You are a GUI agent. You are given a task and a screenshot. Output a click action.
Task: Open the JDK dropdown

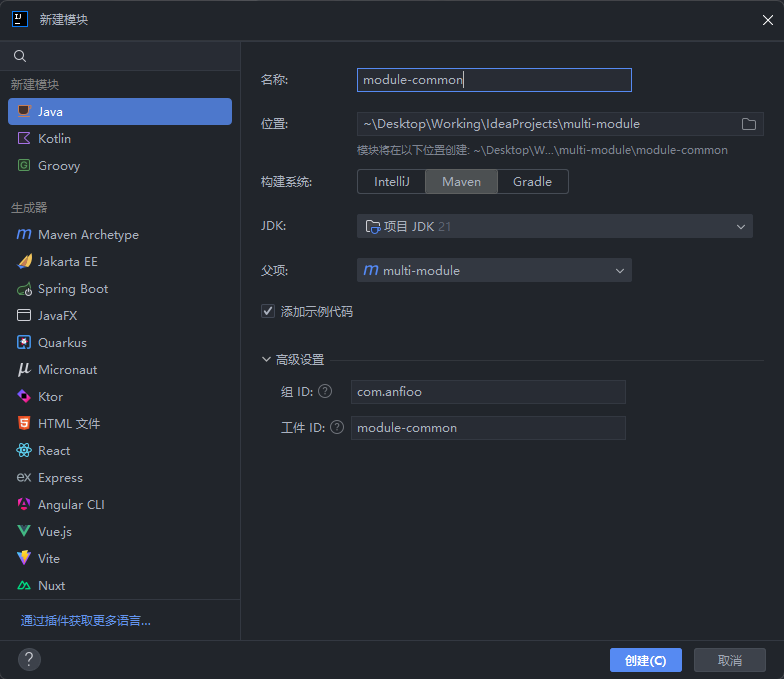tap(554, 226)
